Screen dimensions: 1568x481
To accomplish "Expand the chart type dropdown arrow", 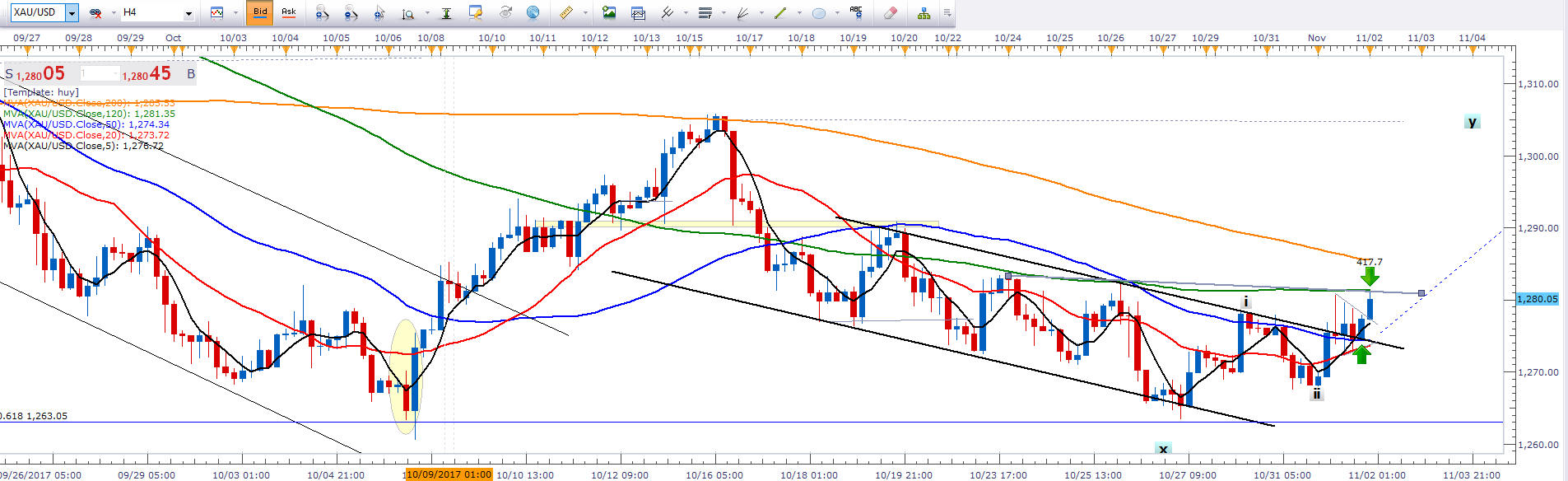I will [235, 12].
